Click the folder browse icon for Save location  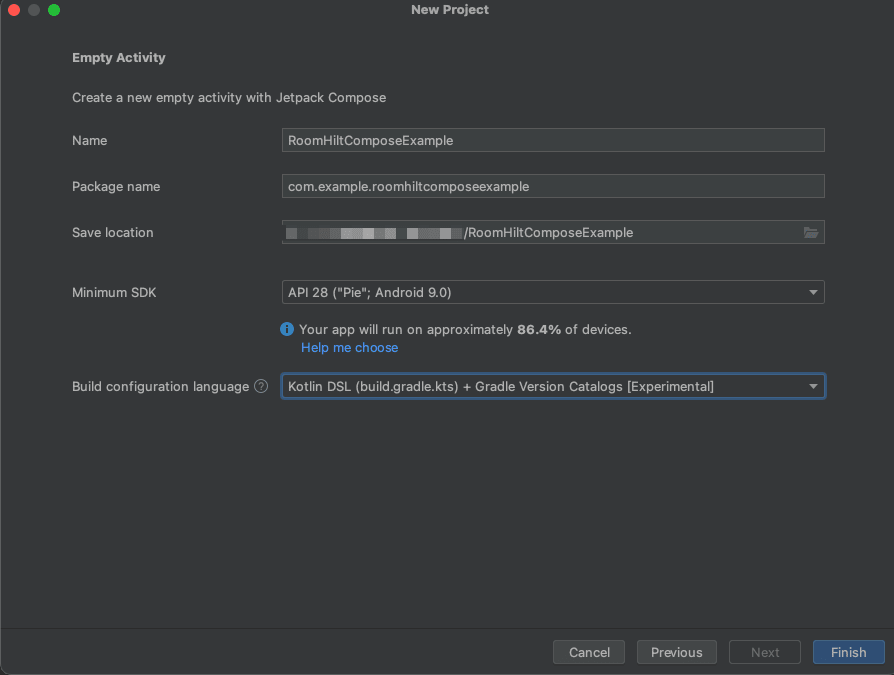pos(811,233)
